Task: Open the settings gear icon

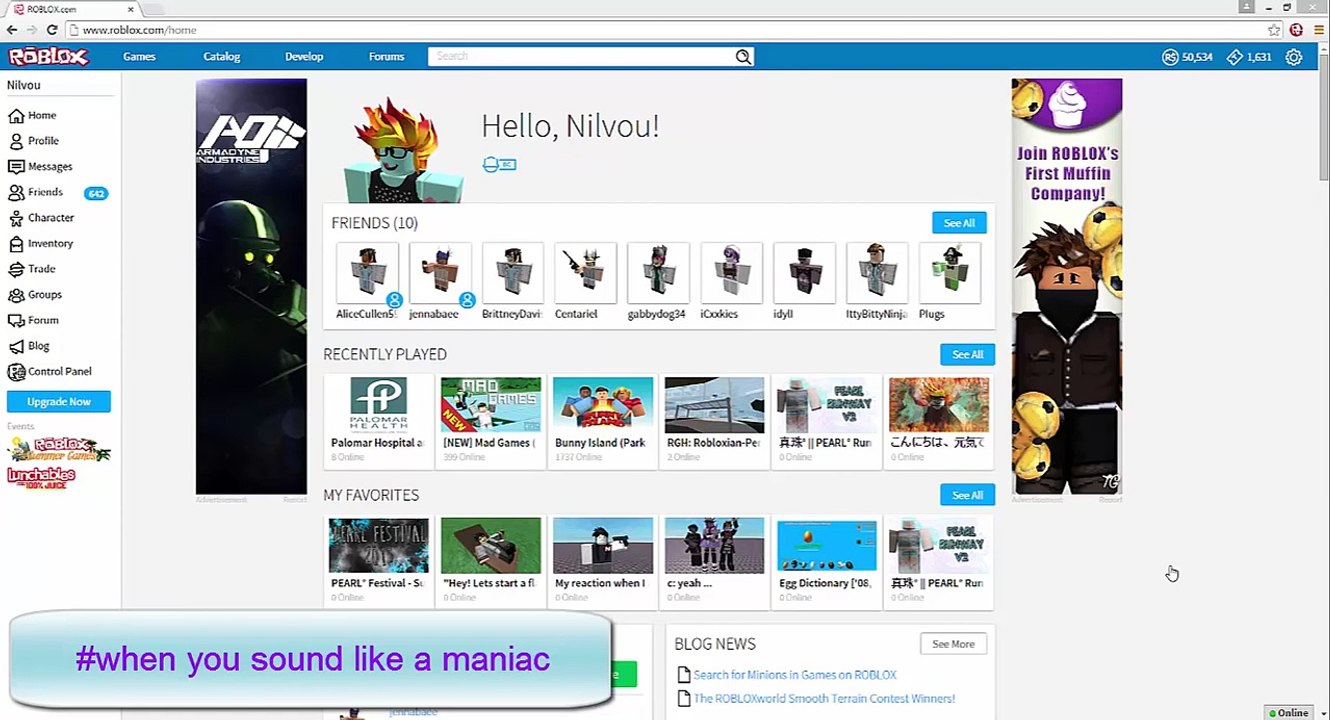Action: [x=1294, y=57]
